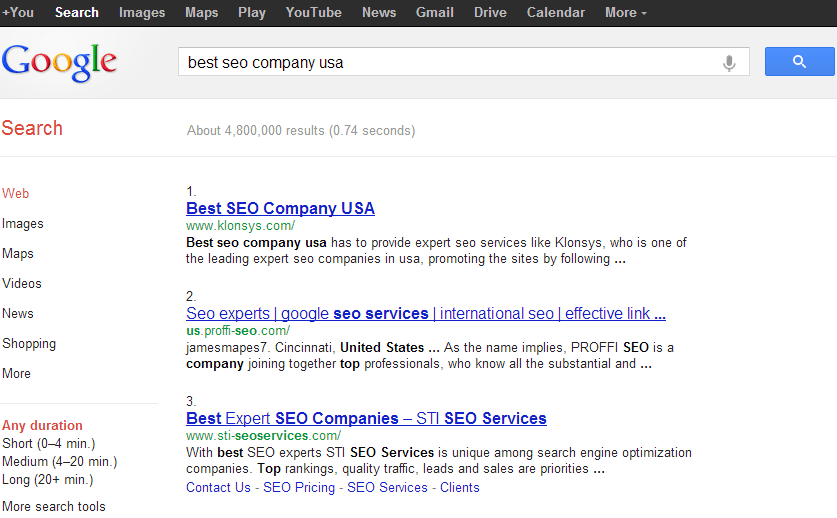Click the Google logo
This screenshot has width=837, height=518.
(x=59, y=63)
